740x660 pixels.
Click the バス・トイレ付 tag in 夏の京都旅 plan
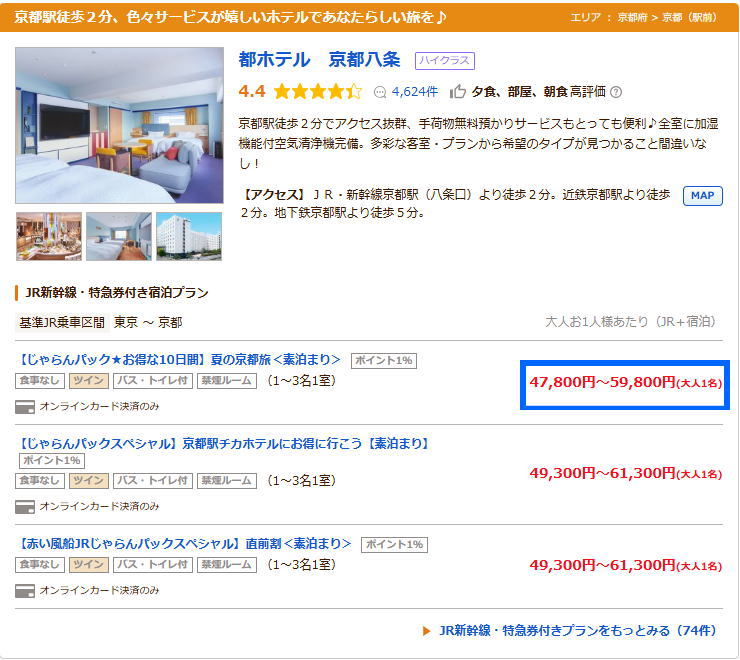click(153, 381)
